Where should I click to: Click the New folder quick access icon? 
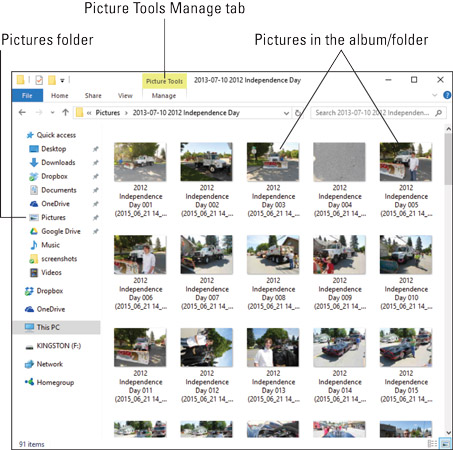coord(52,80)
